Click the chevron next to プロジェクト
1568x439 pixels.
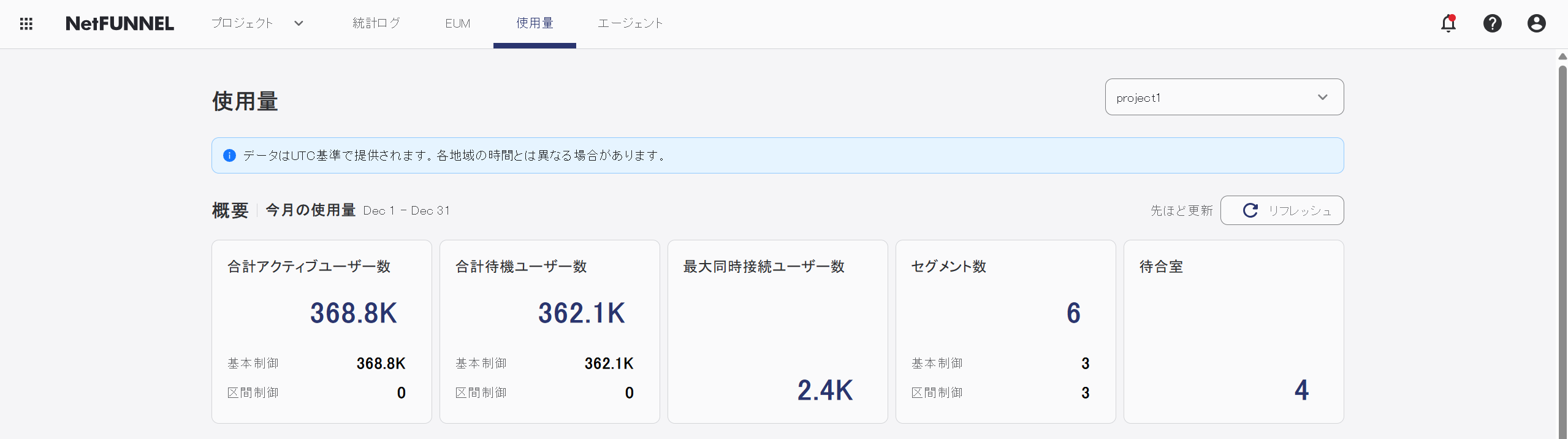(x=299, y=23)
